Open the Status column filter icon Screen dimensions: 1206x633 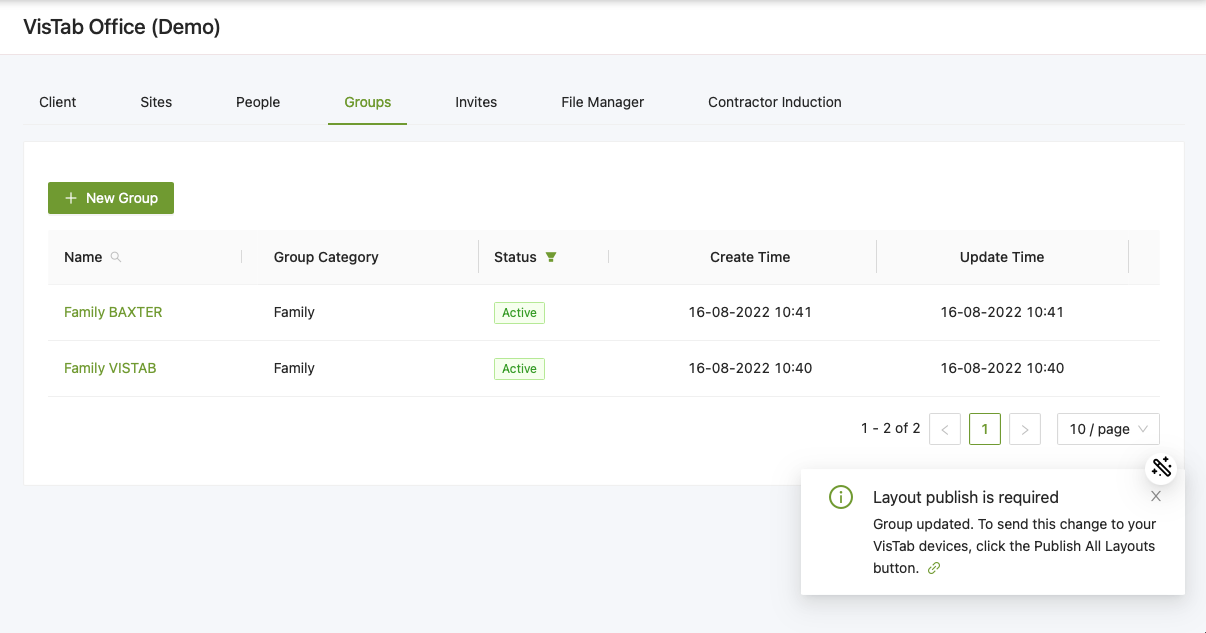pos(551,257)
